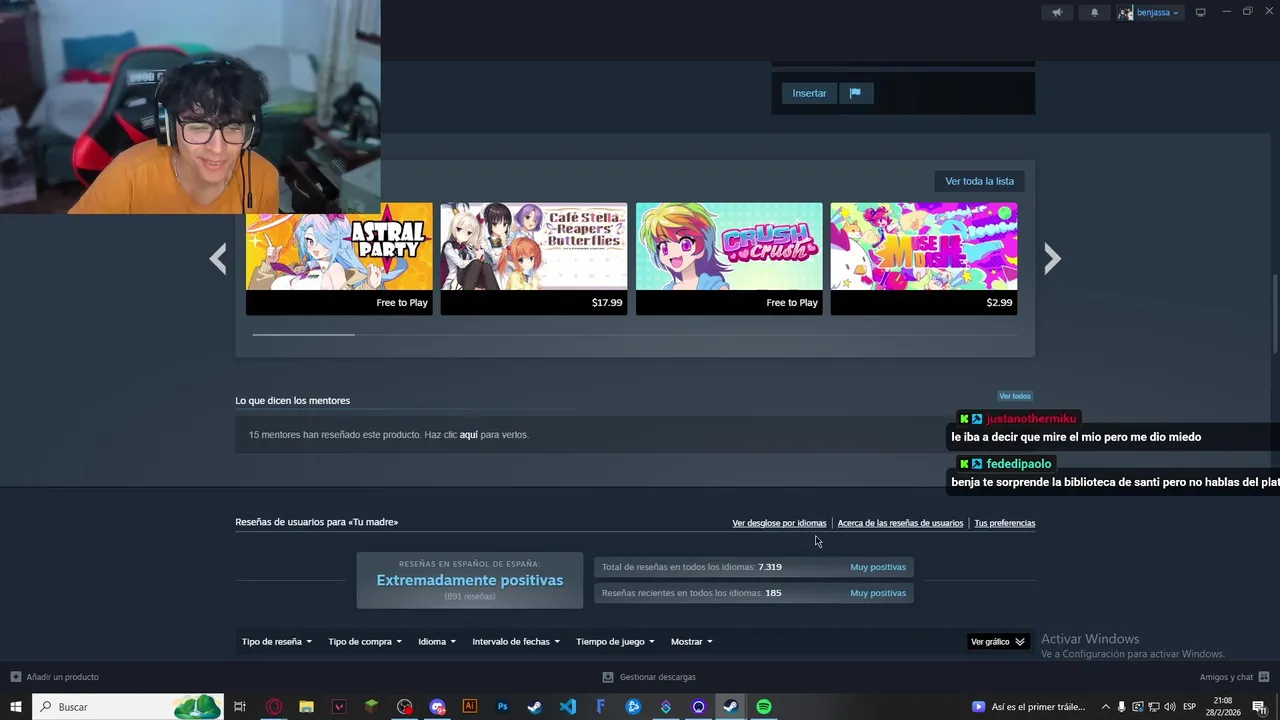Viewport: 1280px width, 720px height.
Task: Click the 'aquí' mentors link
Action: (x=468, y=435)
